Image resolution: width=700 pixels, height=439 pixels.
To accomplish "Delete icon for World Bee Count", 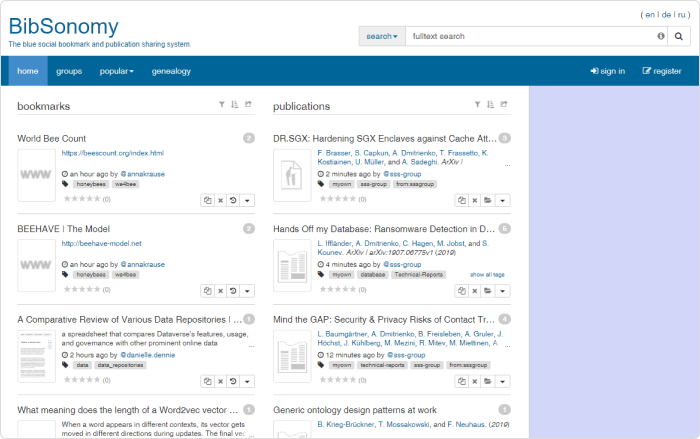I will pos(221,201).
